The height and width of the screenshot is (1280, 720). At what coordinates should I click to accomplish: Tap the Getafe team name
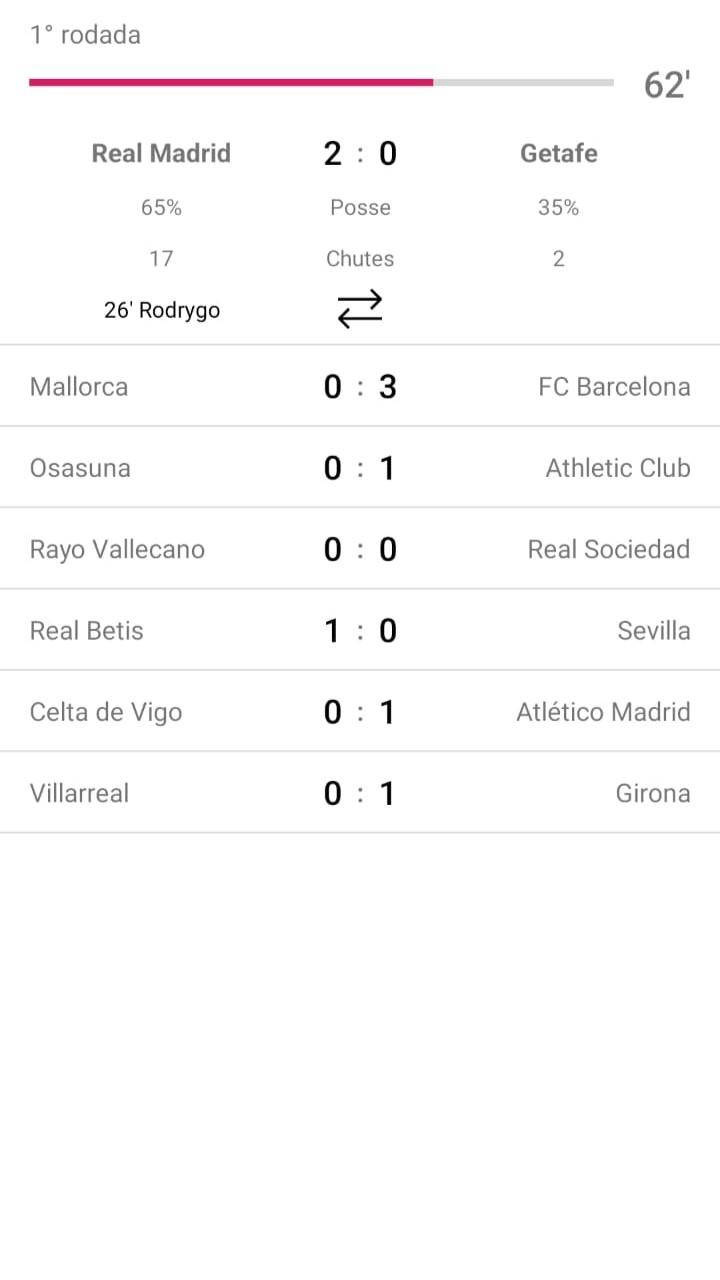click(558, 153)
